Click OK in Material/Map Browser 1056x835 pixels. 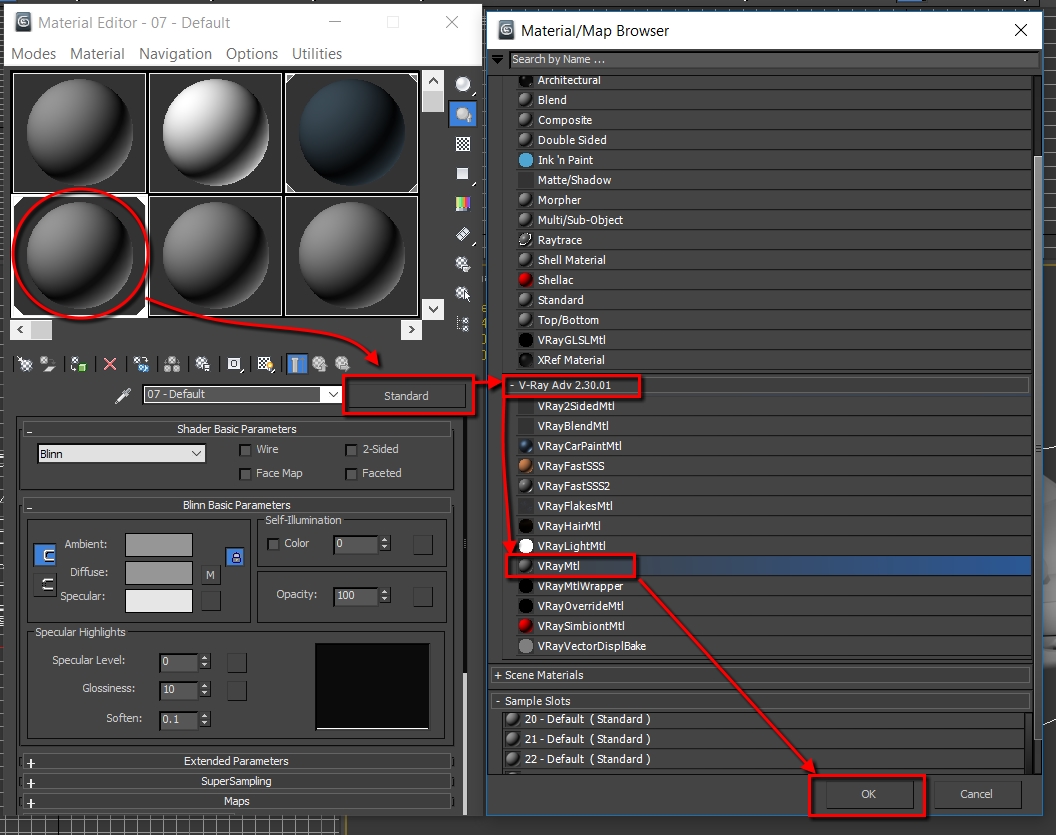(868, 794)
